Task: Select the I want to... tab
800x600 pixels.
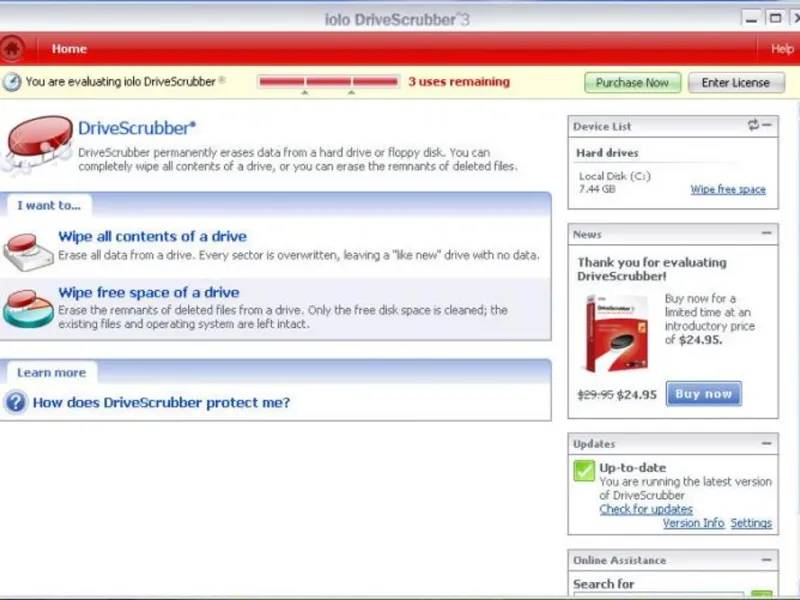Action: (49, 205)
